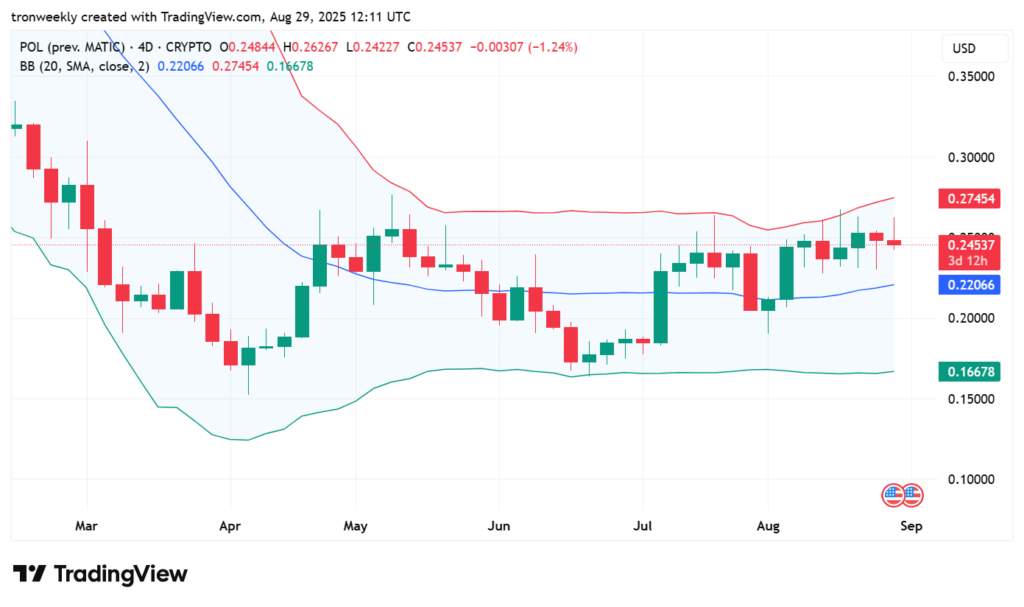The height and width of the screenshot is (607, 1024).
Task: Click the rightmost US flag event marker
Action: pos(911,494)
